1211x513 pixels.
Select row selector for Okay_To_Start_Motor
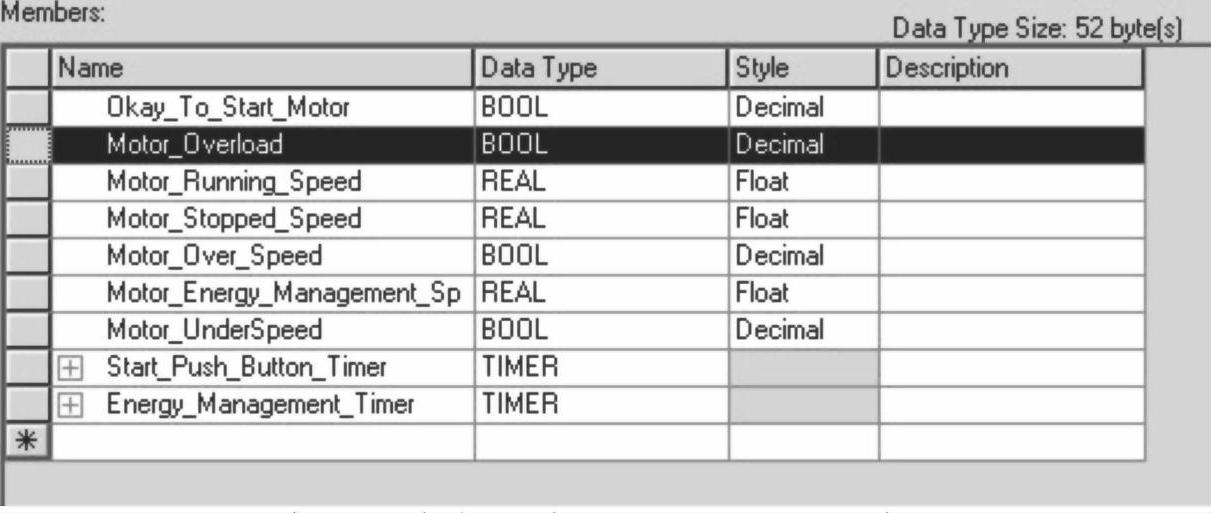(x=26, y=107)
